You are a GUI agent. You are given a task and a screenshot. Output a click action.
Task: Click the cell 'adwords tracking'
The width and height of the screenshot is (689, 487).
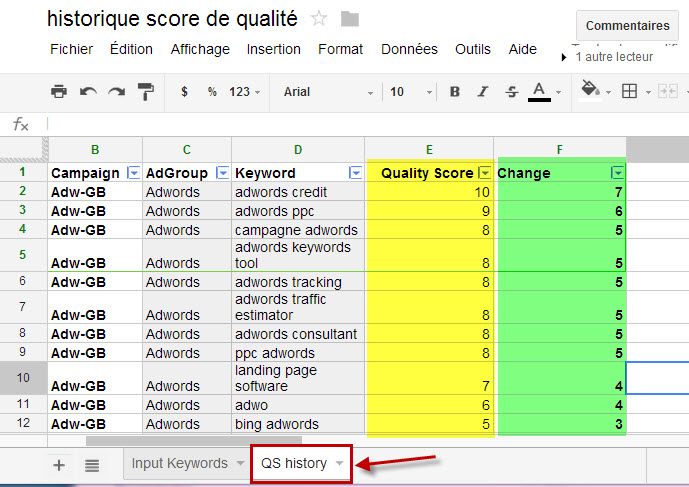[x=298, y=282]
